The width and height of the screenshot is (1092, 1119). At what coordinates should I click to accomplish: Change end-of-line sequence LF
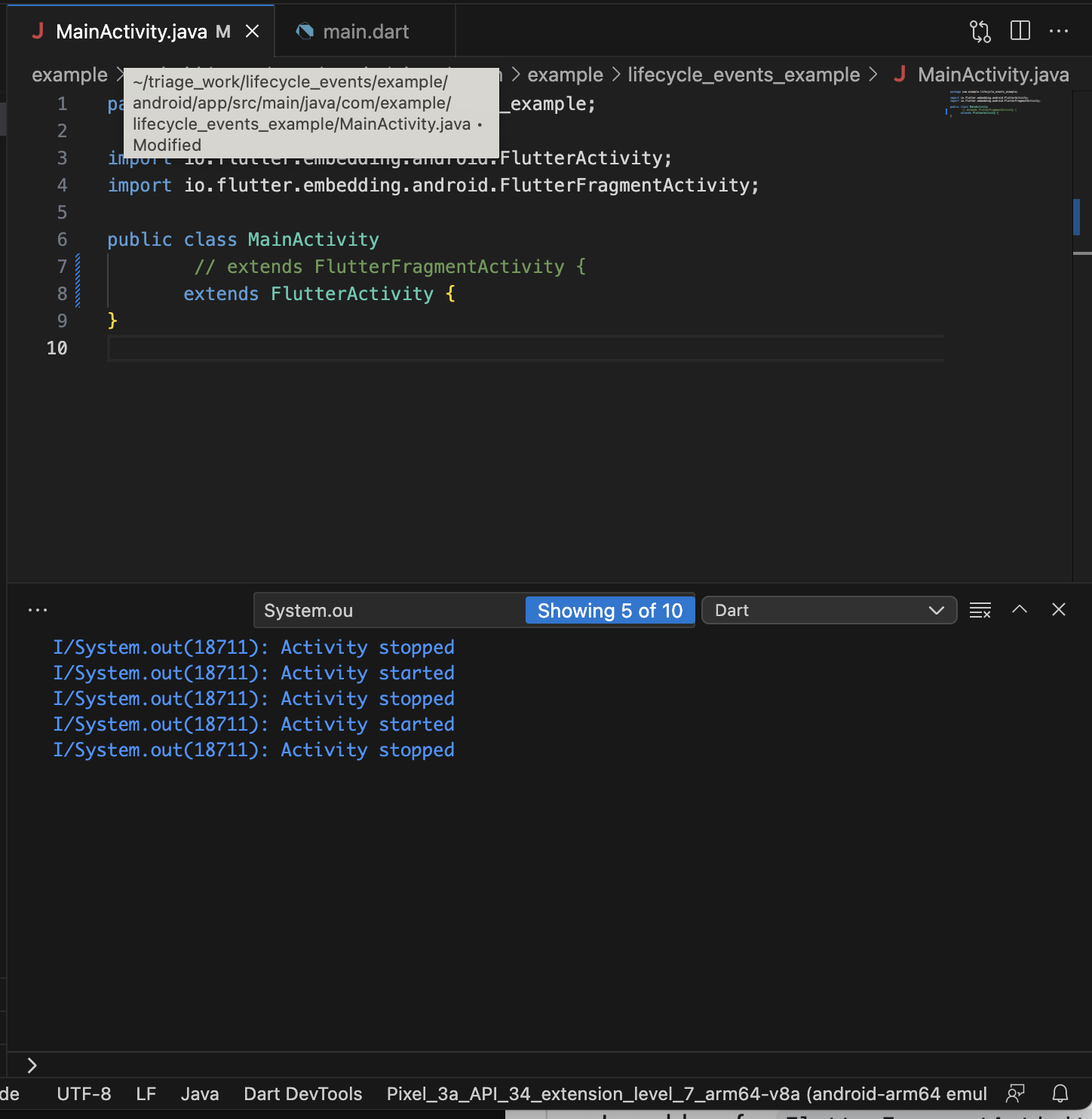146,1094
